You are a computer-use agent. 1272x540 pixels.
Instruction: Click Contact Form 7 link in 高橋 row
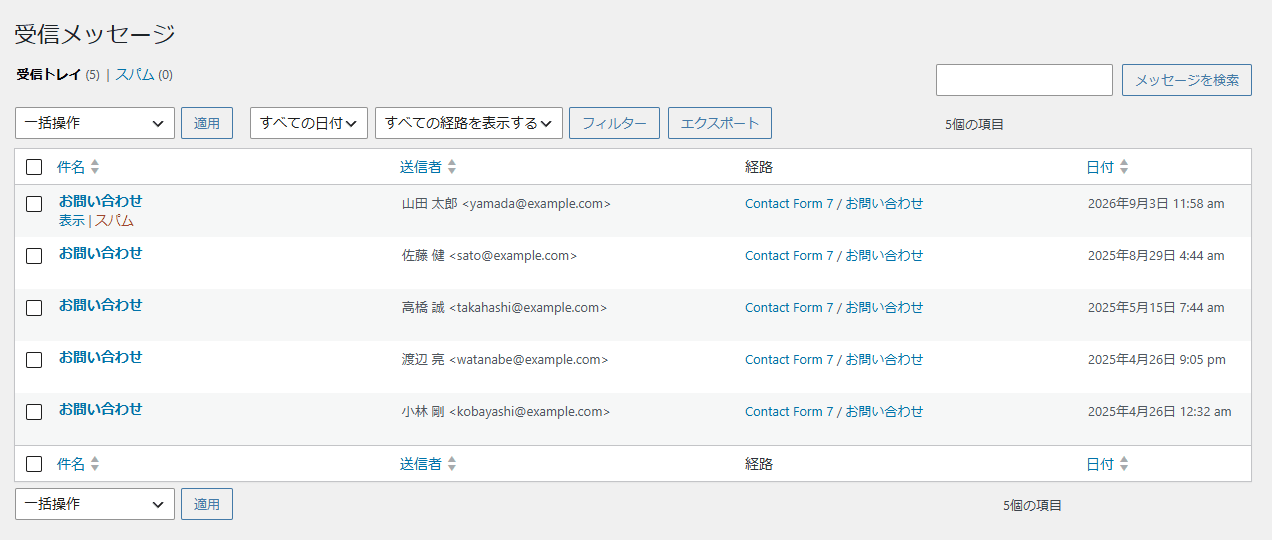789,307
